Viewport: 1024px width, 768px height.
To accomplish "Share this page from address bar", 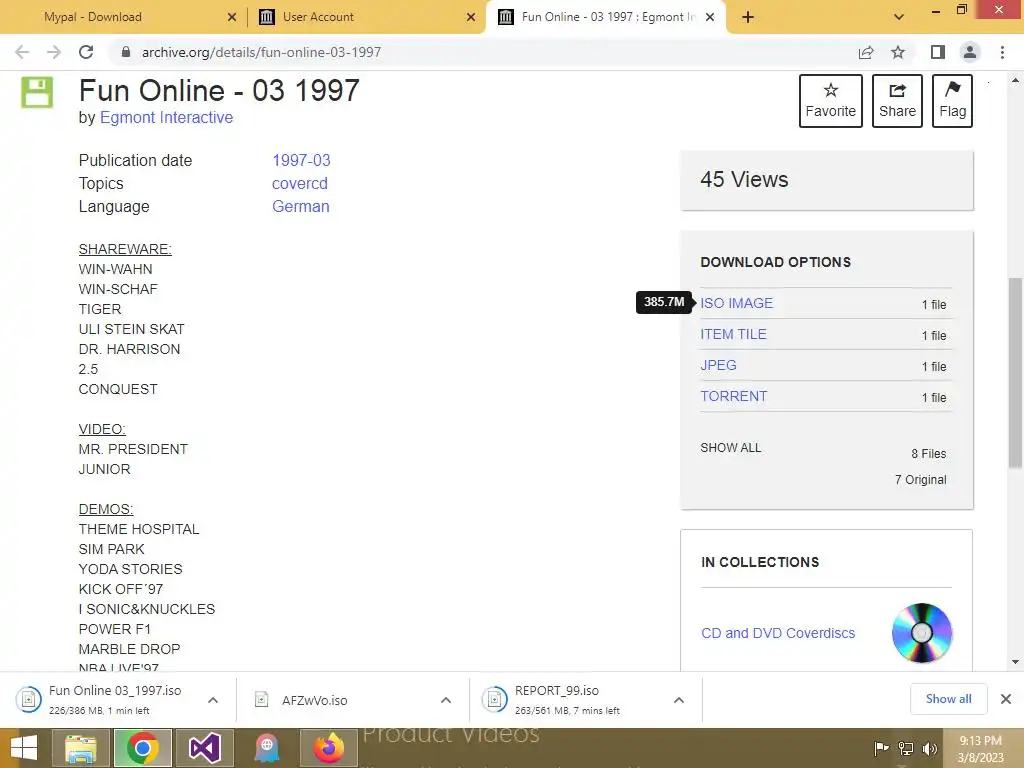I will 866,52.
